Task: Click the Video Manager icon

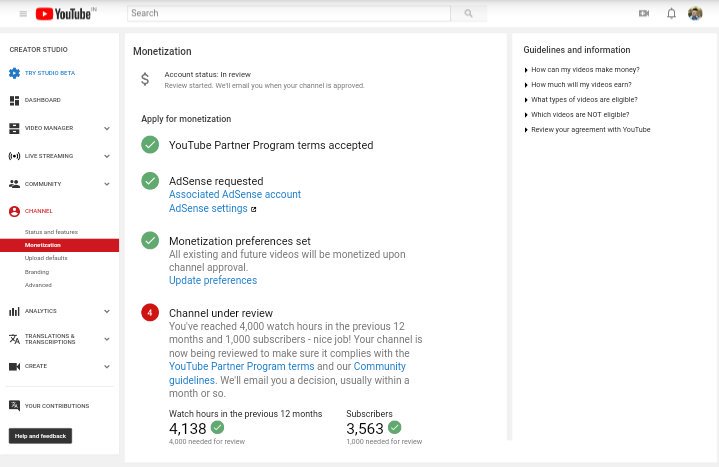Action: (14, 128)
